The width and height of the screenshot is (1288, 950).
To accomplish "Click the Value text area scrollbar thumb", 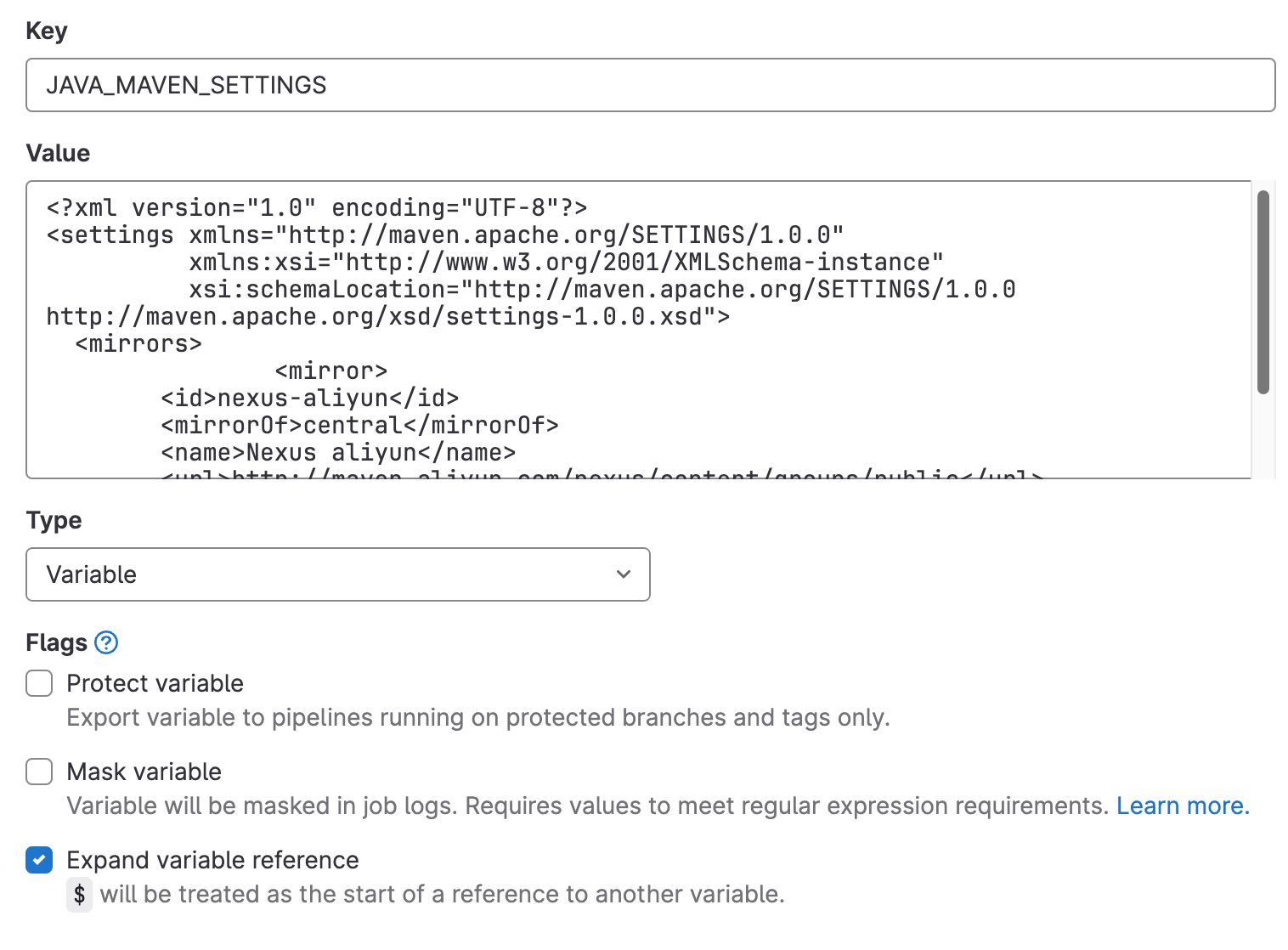I will (x=1263, y=291).
